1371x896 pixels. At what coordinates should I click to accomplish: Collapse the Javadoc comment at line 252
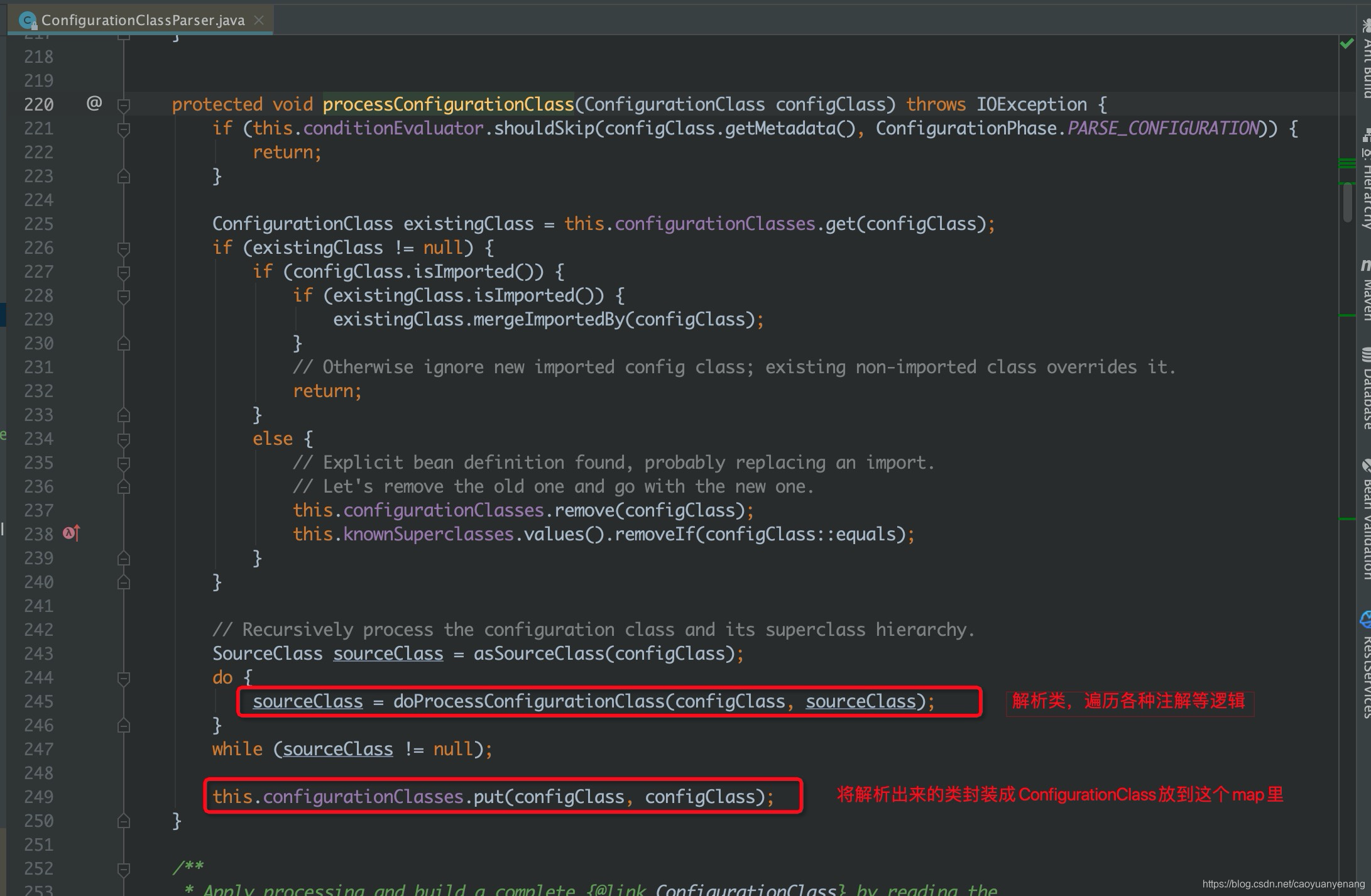tap(124, 869)
